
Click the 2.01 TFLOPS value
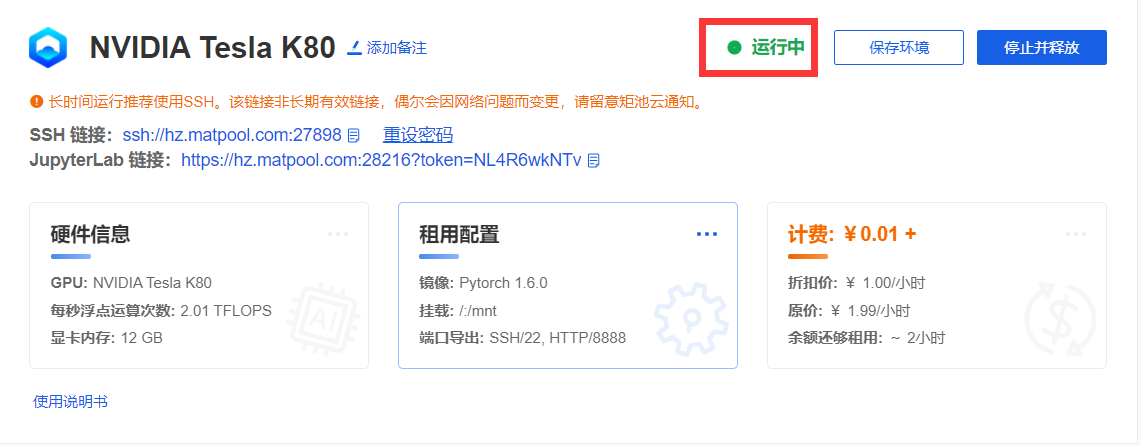click(x=226, y=311)
